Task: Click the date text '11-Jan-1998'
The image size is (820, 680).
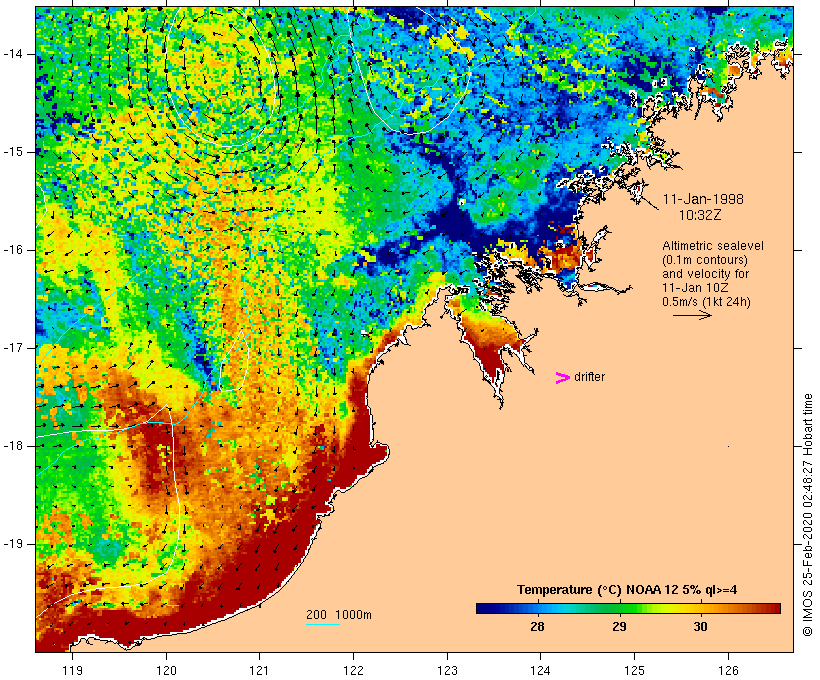Action: (703, 199)
